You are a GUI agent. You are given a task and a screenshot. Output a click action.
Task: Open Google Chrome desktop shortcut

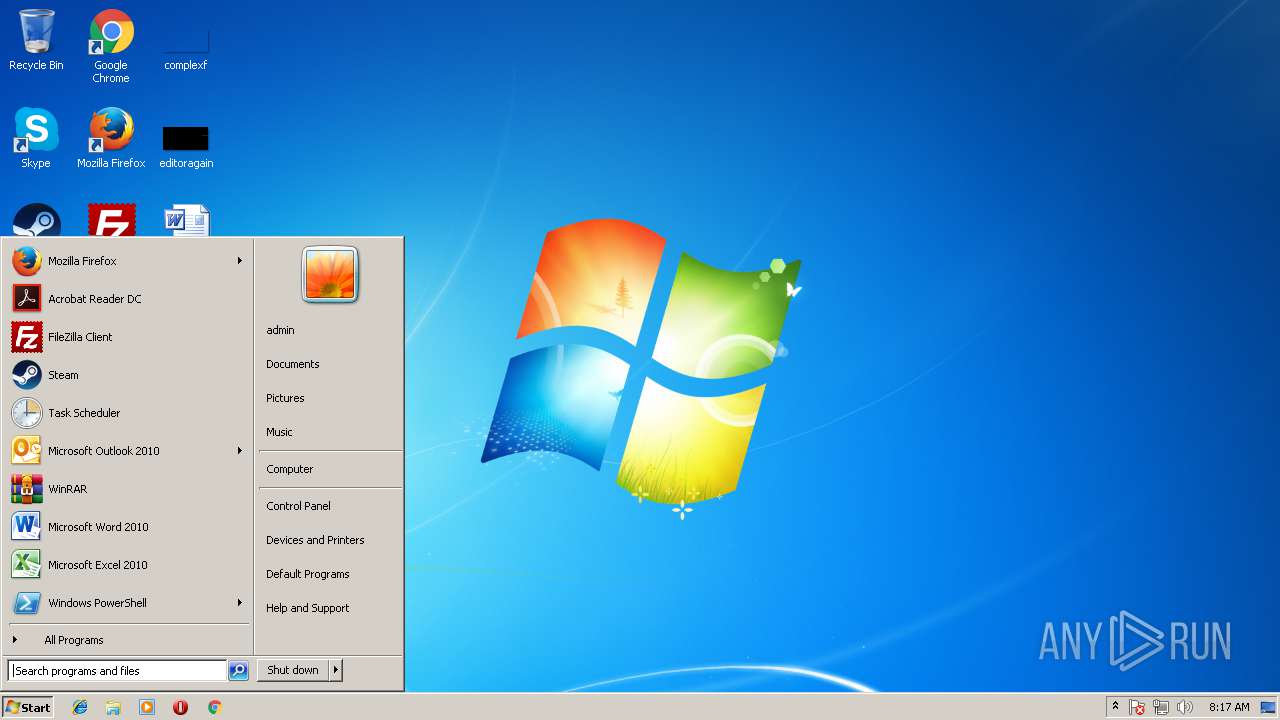(x=111, y=46)
